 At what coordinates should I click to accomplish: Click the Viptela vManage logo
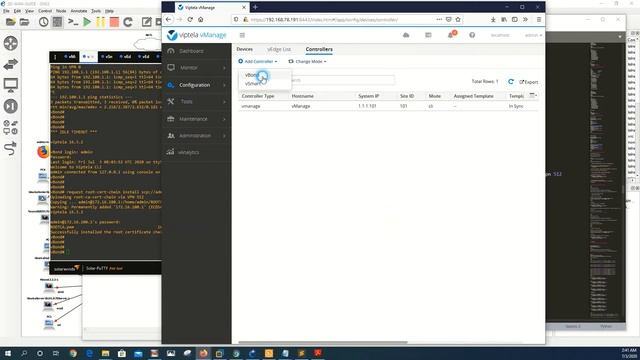pos(196,35)
